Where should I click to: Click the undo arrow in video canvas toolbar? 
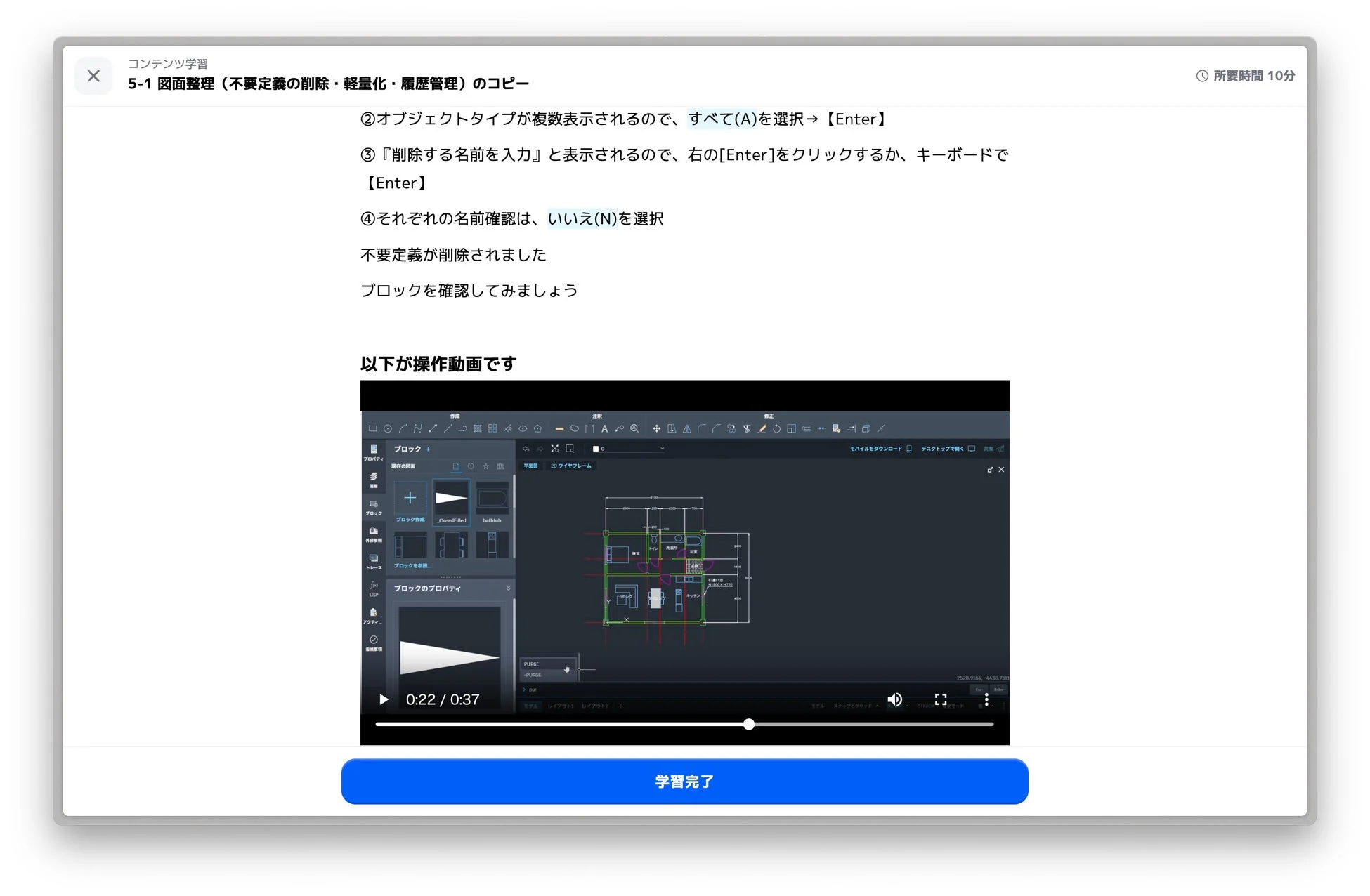tap(526, 449)
